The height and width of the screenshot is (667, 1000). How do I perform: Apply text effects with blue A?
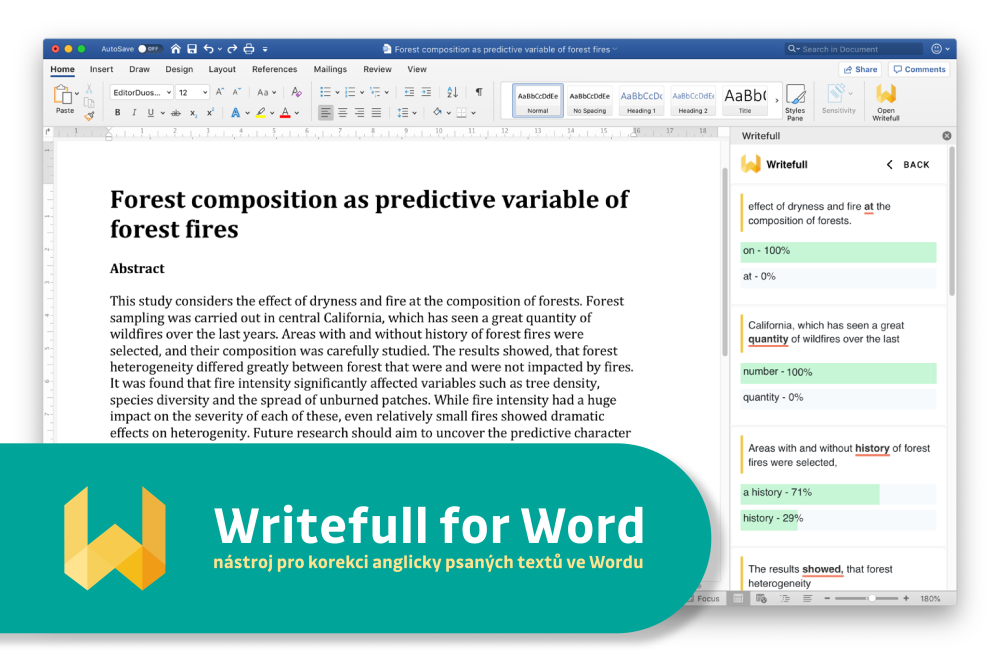pos(235,113)
